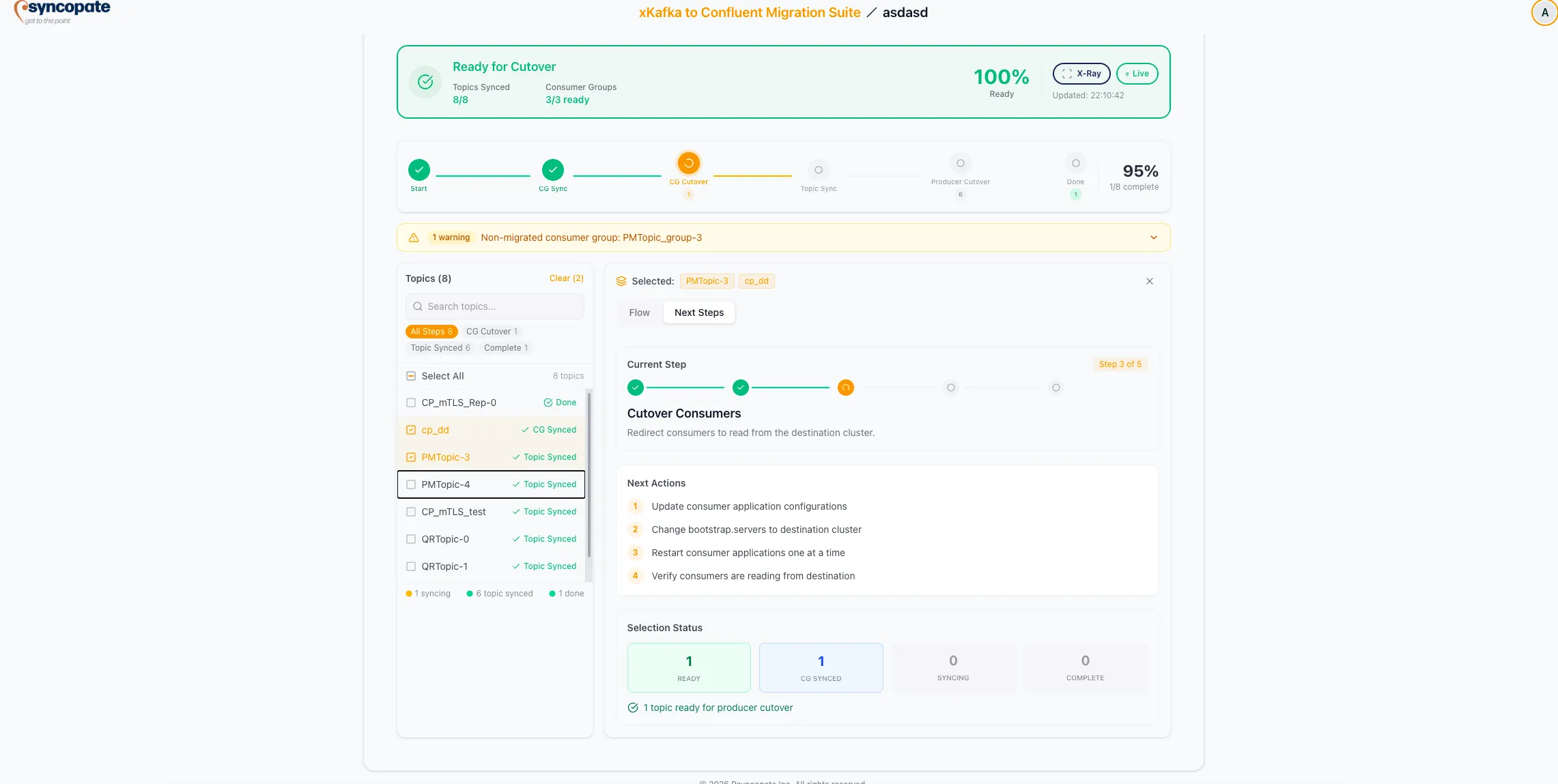Click the Clear (2) link
The height and width of the screenshot is (784, 1558).
click(x=566, y=278)
